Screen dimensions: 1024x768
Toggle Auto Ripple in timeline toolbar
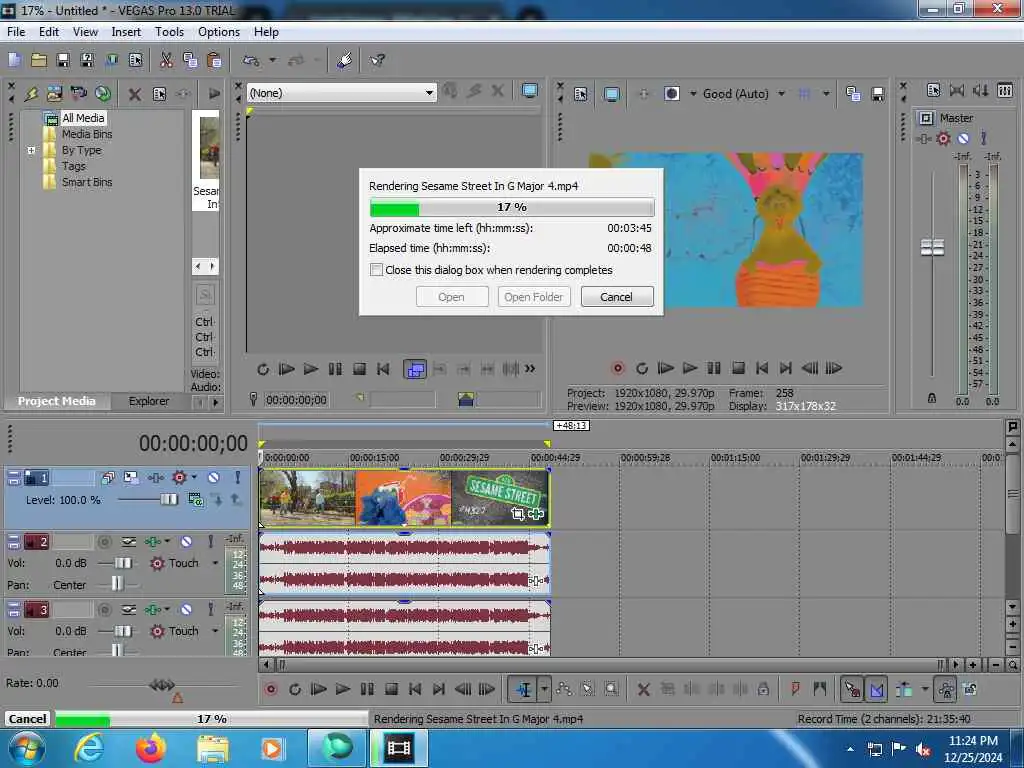tap(904, 689)
